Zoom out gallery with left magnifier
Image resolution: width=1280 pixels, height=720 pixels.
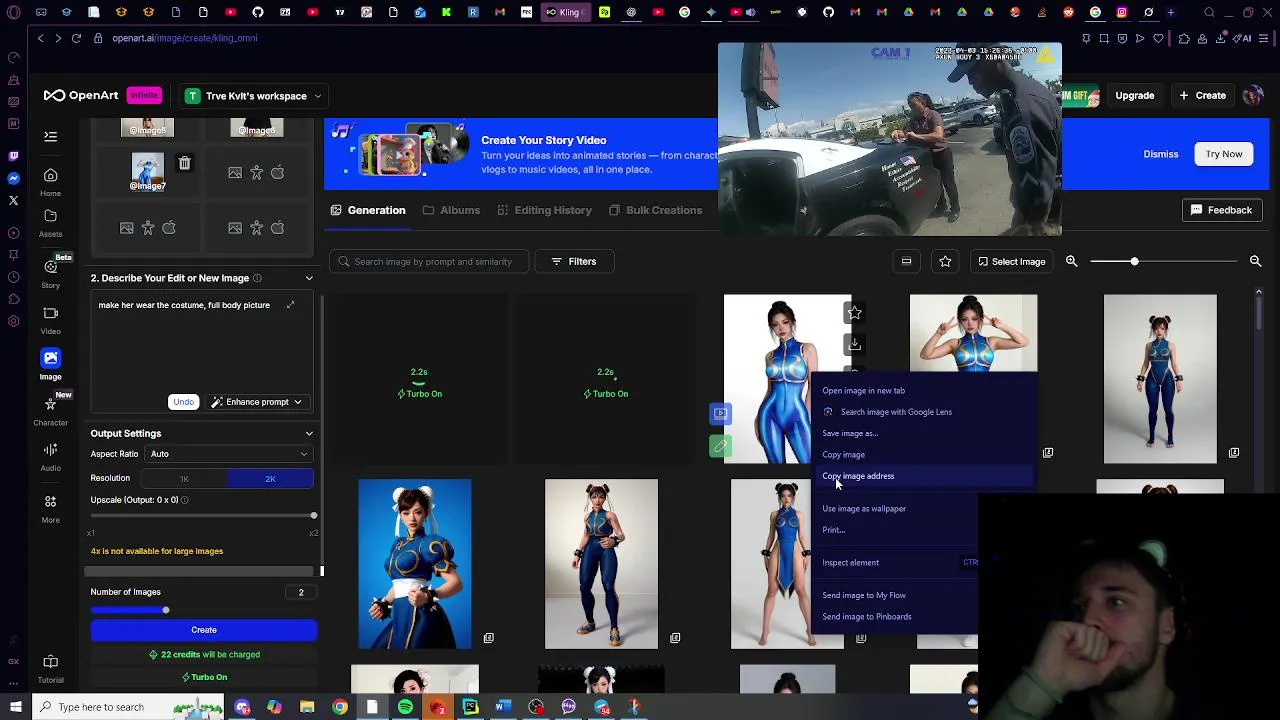click(x=1071, y=261)
